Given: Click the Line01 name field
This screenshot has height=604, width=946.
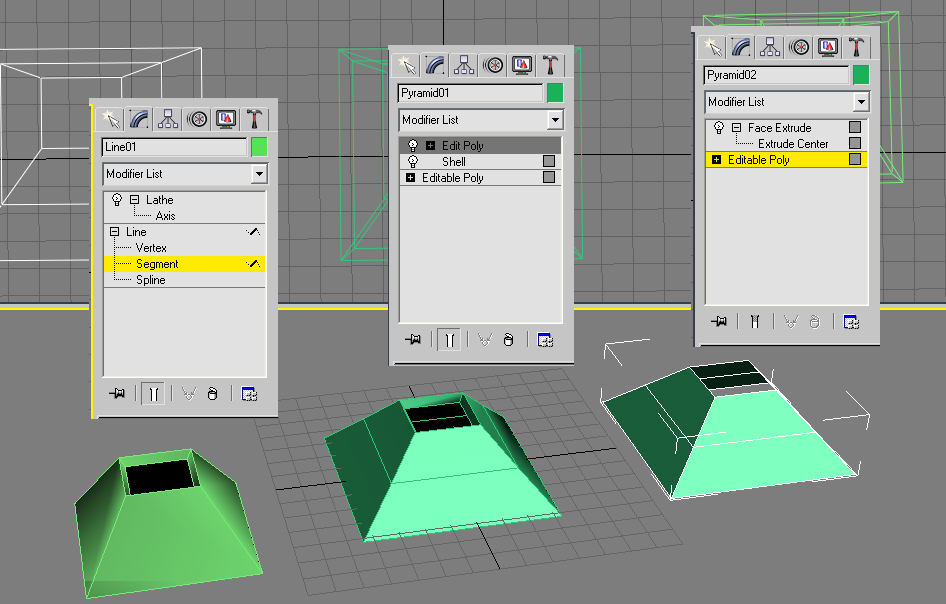Looking at the screenshot, I should tap(174, 147).
